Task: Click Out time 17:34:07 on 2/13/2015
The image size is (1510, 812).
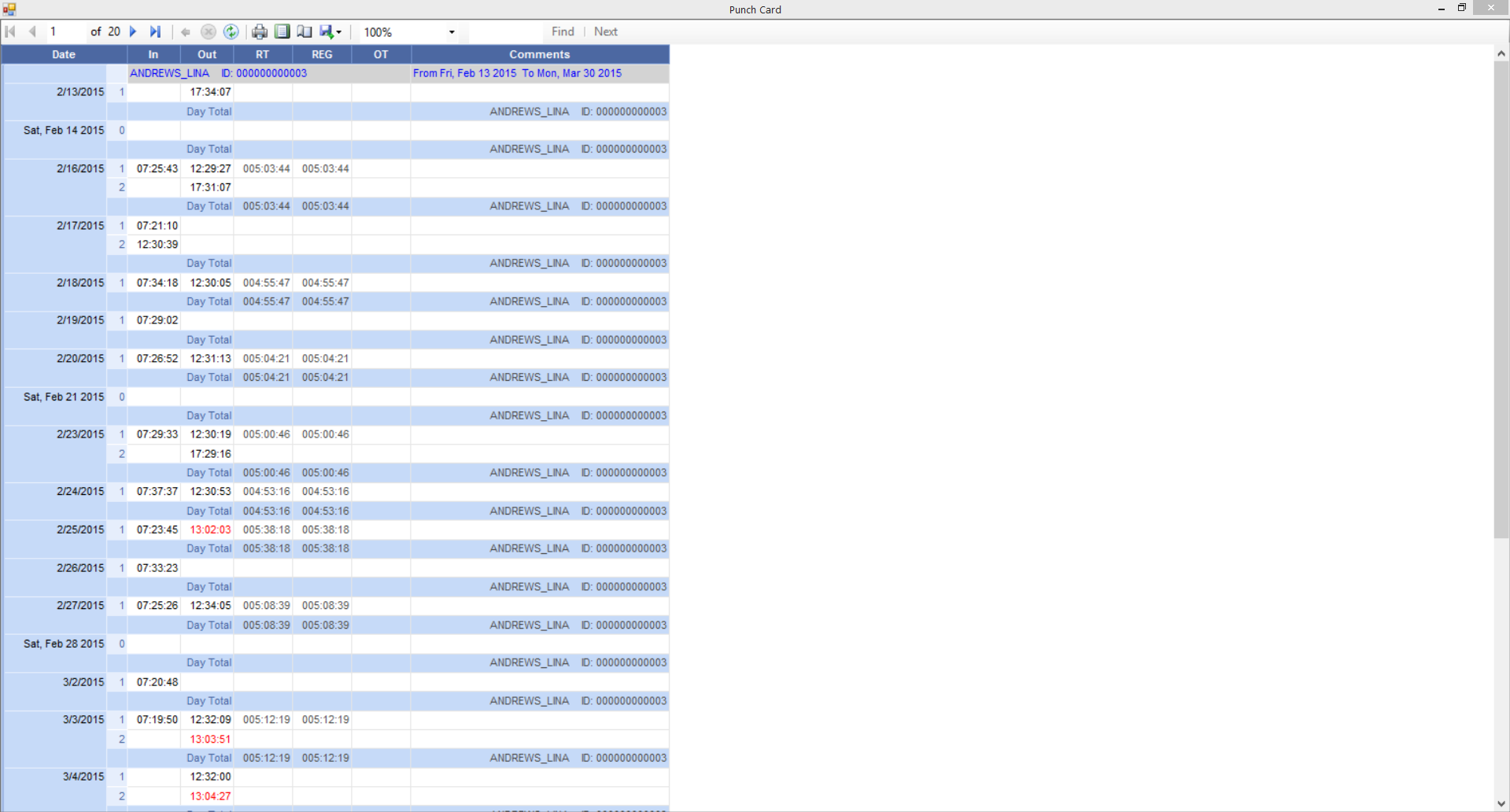Action: (x=210, y=92)
